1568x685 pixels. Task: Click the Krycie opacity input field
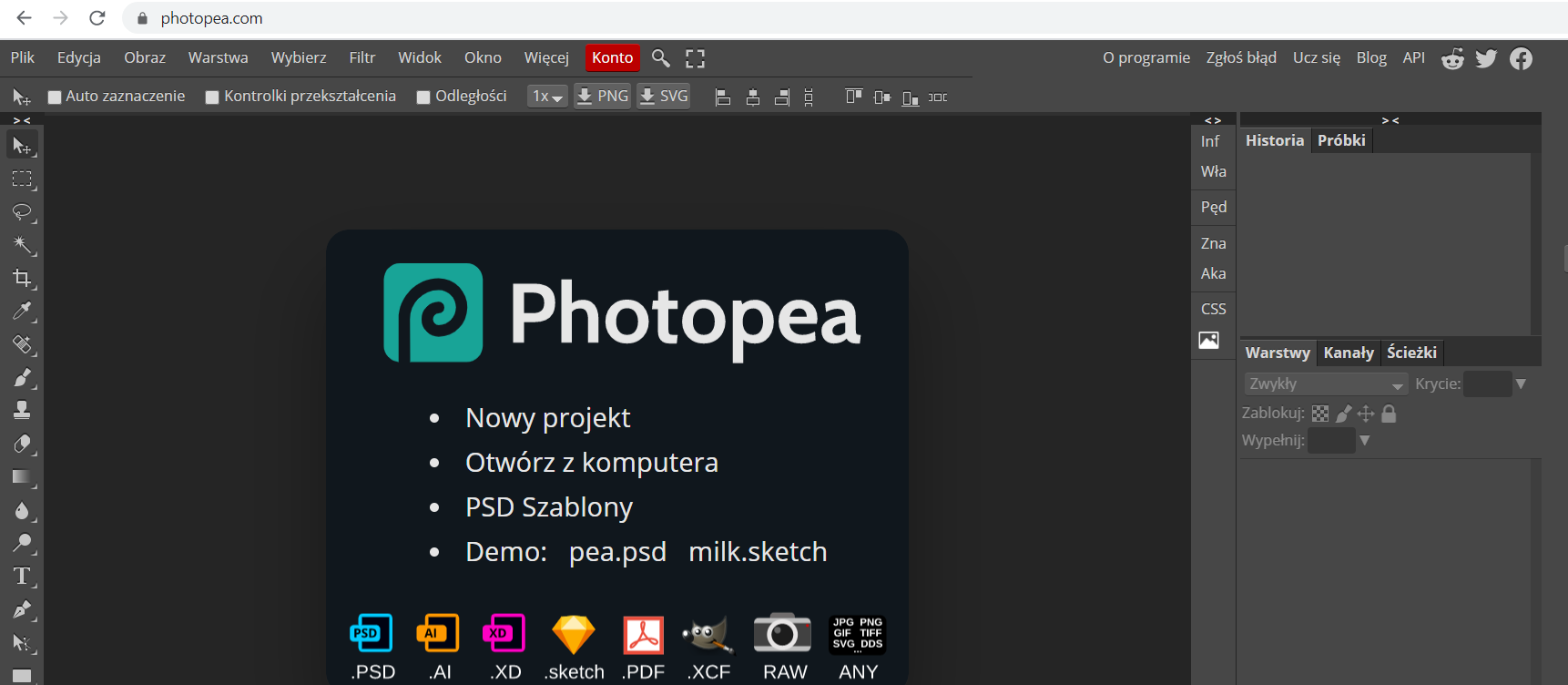tap(1487, 383)
